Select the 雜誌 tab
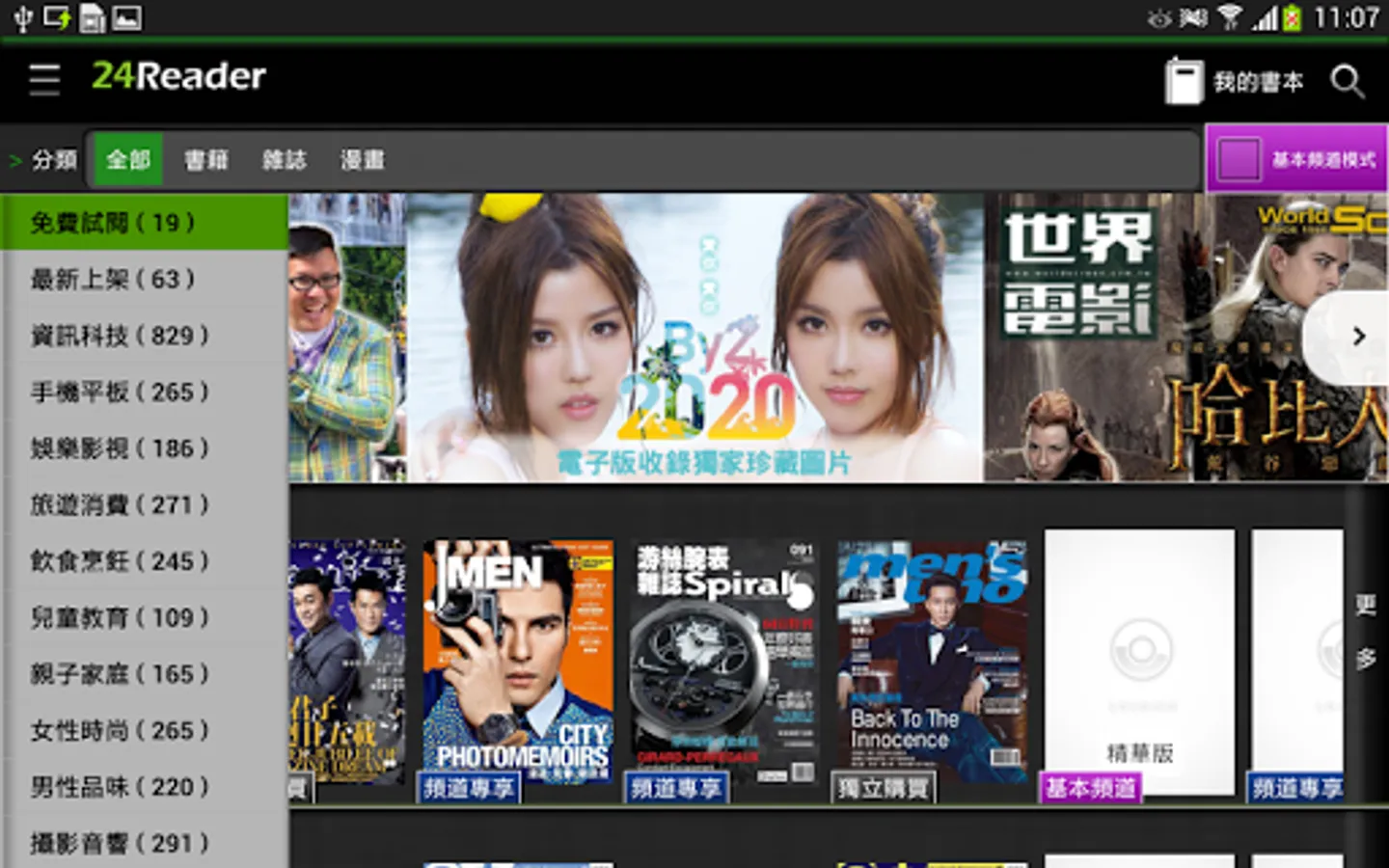Viewport: 1389px width, 868px height. (285, 159)
